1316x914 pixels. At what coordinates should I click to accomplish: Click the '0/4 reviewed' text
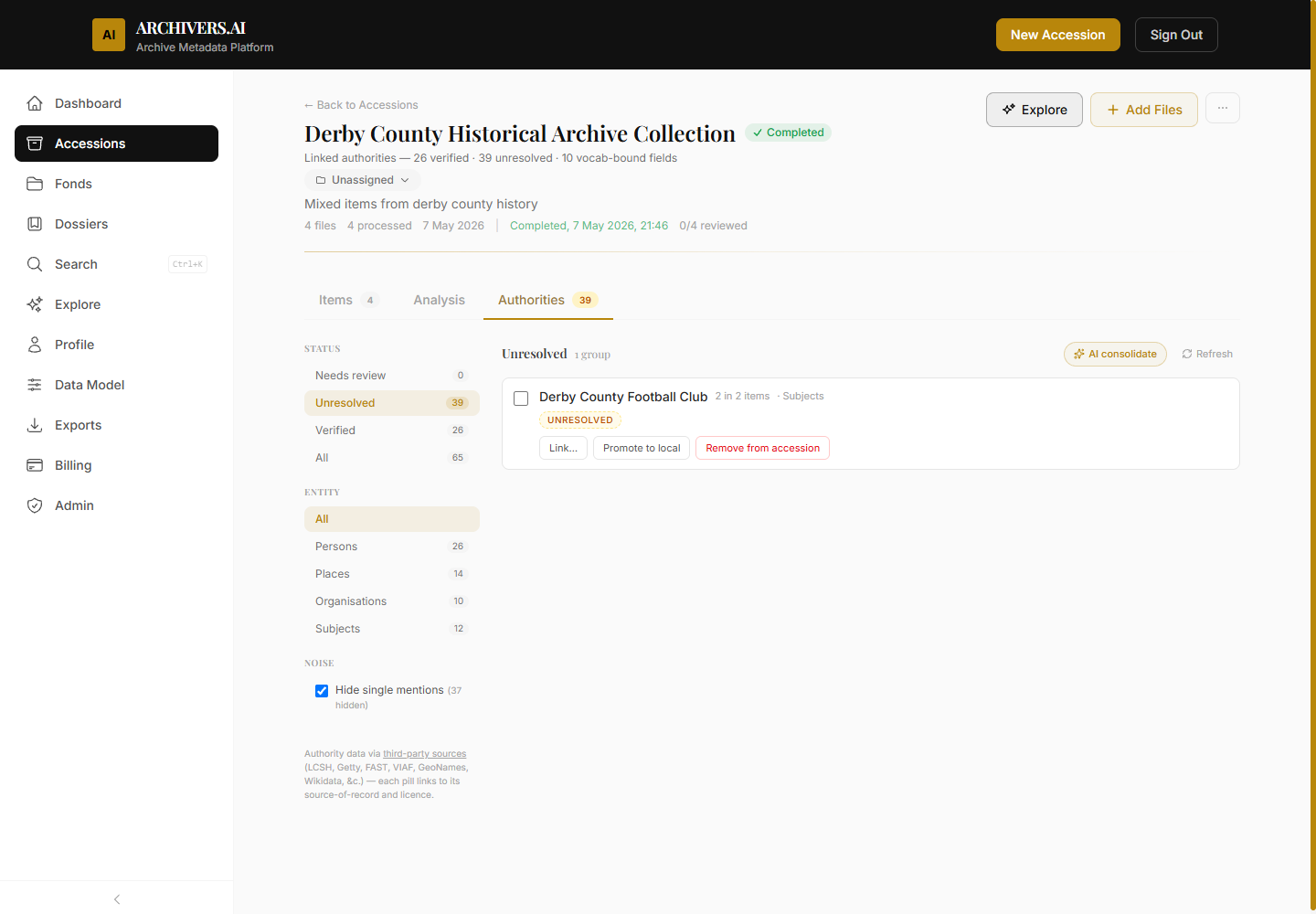pyautogui.click(x=713, y=226)
